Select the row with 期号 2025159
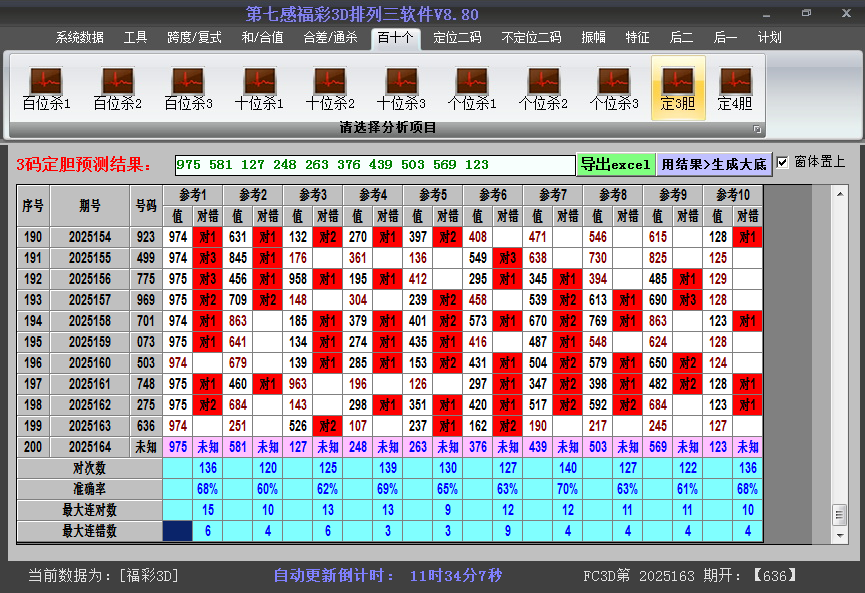This screenshot has width=865, height=593. coord(389,342)
